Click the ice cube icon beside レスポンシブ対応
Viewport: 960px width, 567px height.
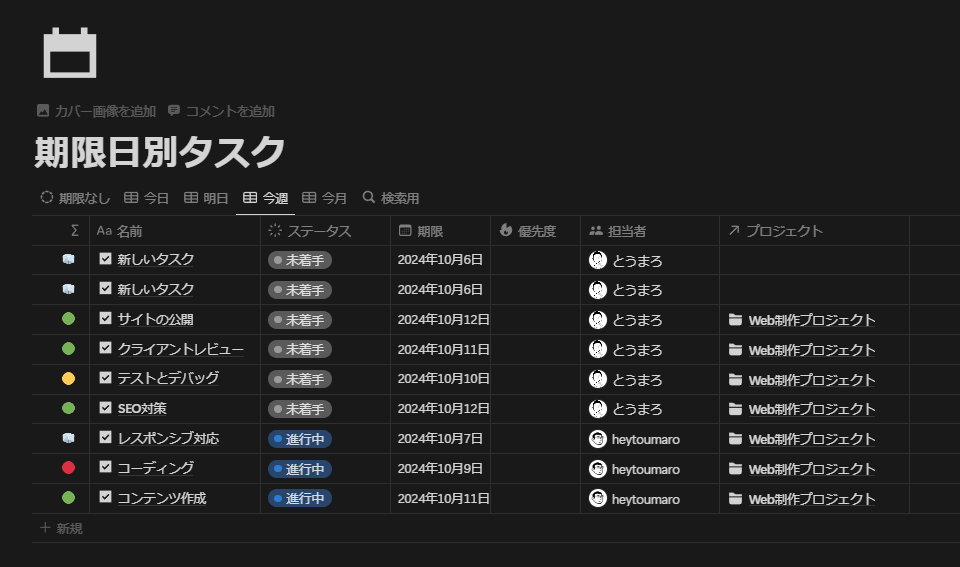pyautogui.click(x=68, y=438)
